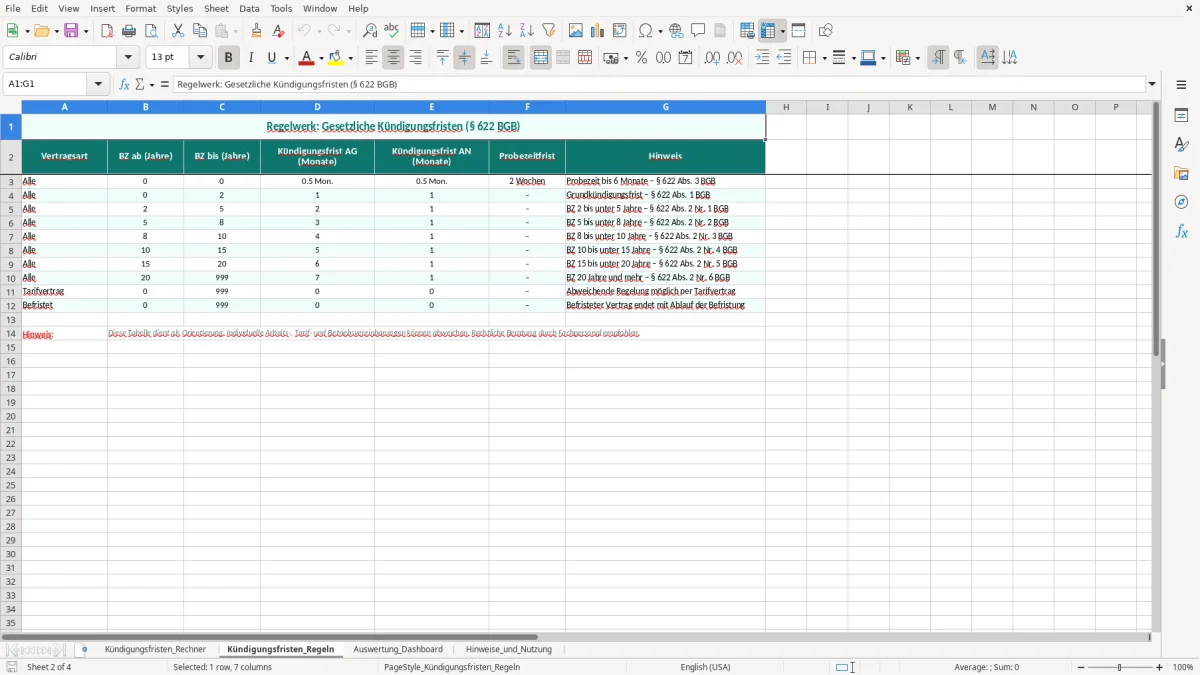Screen dimensions: 1200x675
Task: Open sidebar Navigator compass icon
Action: click(x=1181, y=202)
